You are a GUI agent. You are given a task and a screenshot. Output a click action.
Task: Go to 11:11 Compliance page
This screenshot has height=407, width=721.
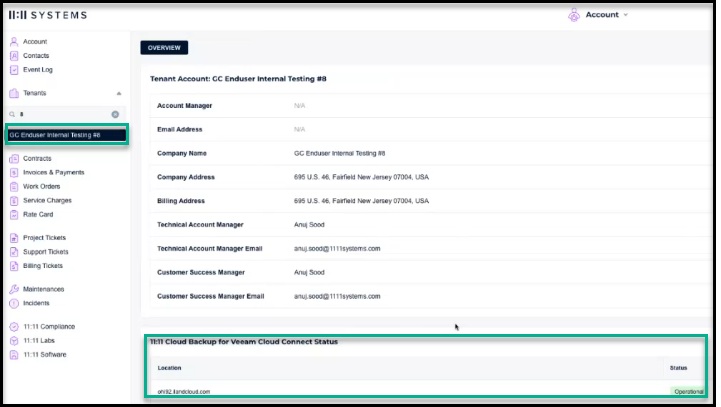tap(49, 327)
